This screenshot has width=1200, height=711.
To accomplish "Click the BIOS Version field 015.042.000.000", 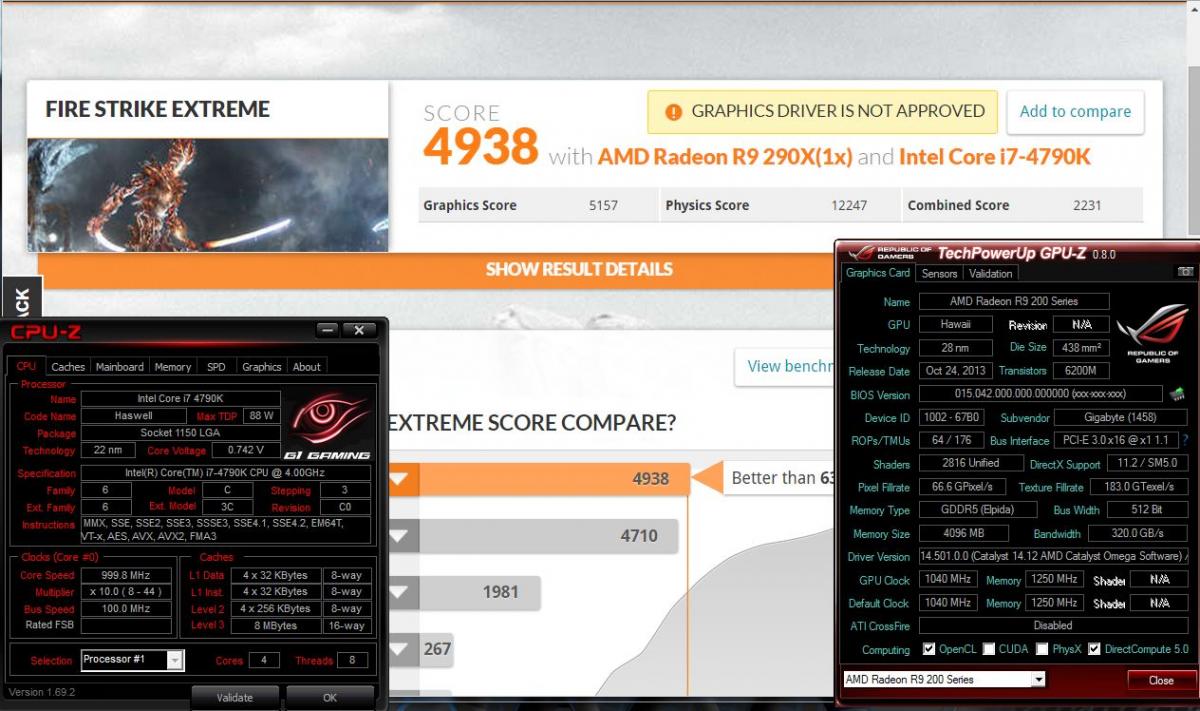I will pos(1041,394).
